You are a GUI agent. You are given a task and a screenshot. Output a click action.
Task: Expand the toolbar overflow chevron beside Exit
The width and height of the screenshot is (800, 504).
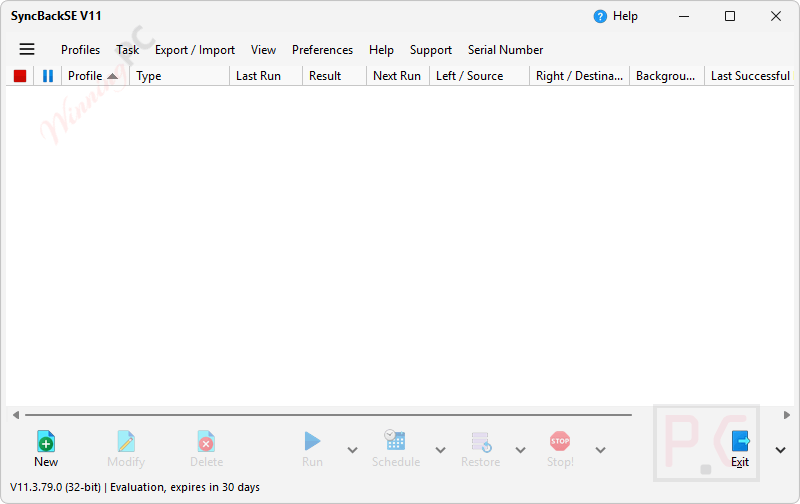[x=780, y=450]
